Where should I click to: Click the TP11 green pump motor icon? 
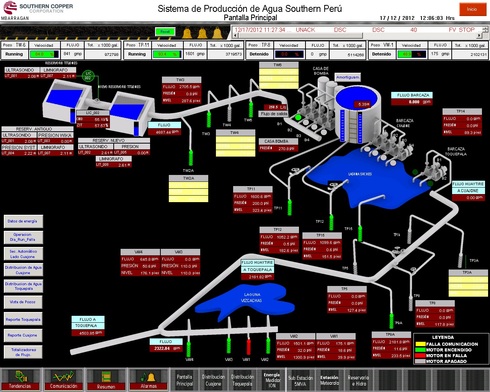coord(290,207)
